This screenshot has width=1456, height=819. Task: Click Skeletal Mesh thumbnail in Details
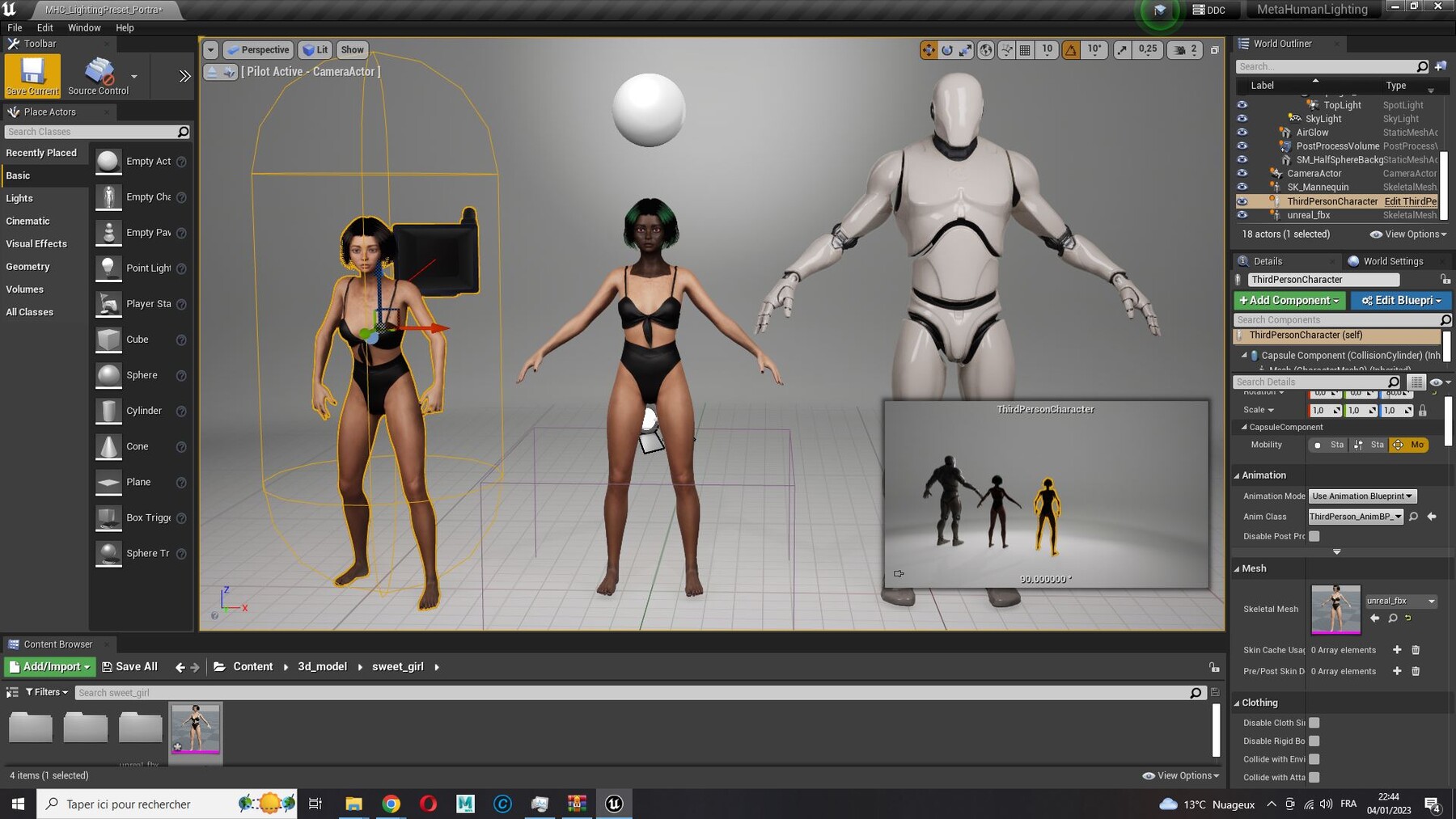[x=1335, y=609]
